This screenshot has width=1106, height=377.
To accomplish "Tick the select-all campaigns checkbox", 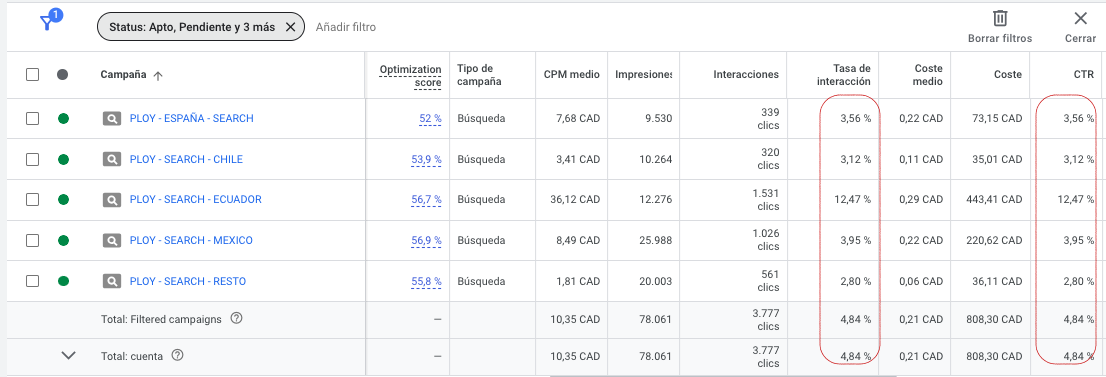I will 32,74.
